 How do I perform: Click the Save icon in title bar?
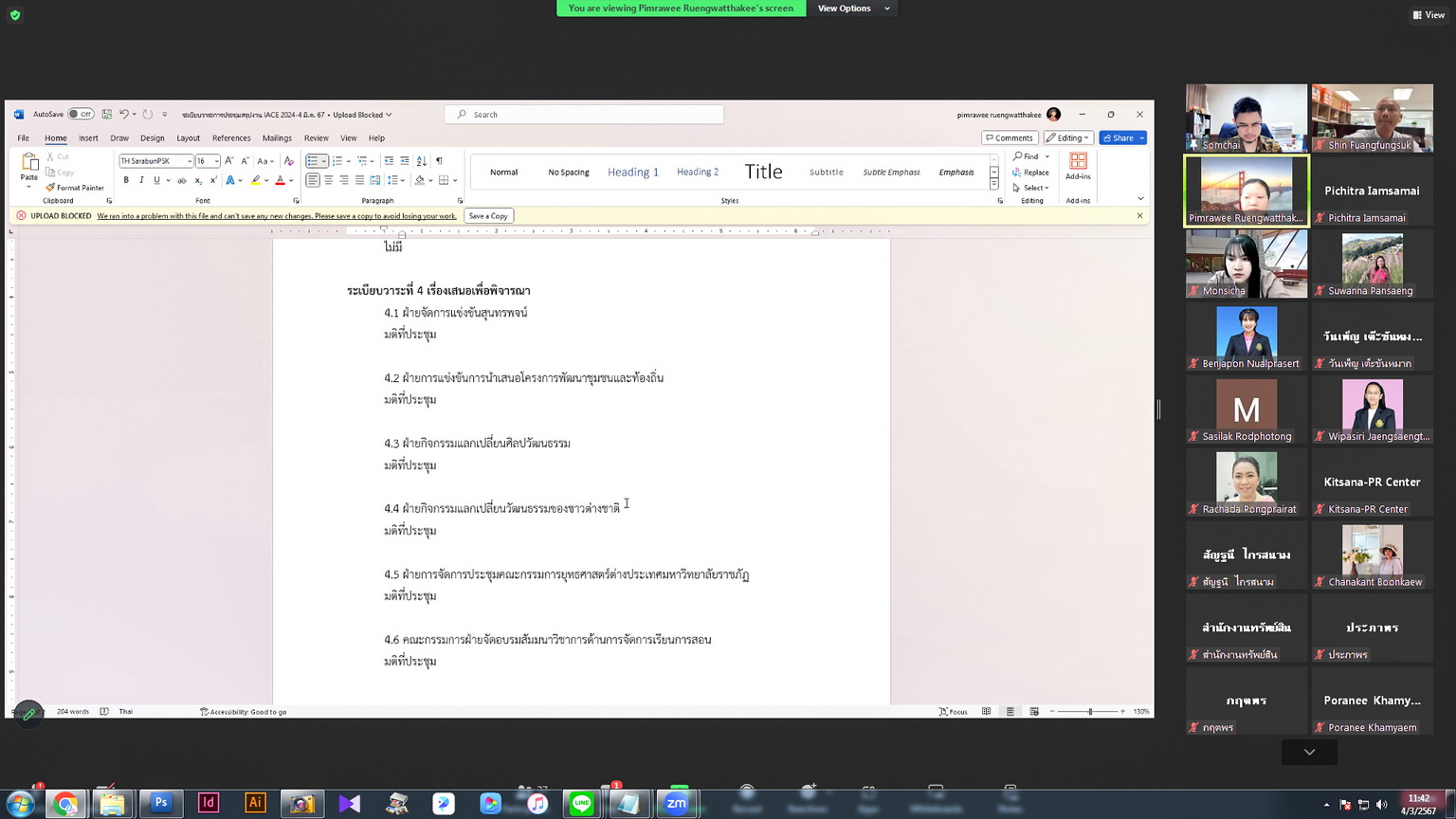(x=107, y=115)
